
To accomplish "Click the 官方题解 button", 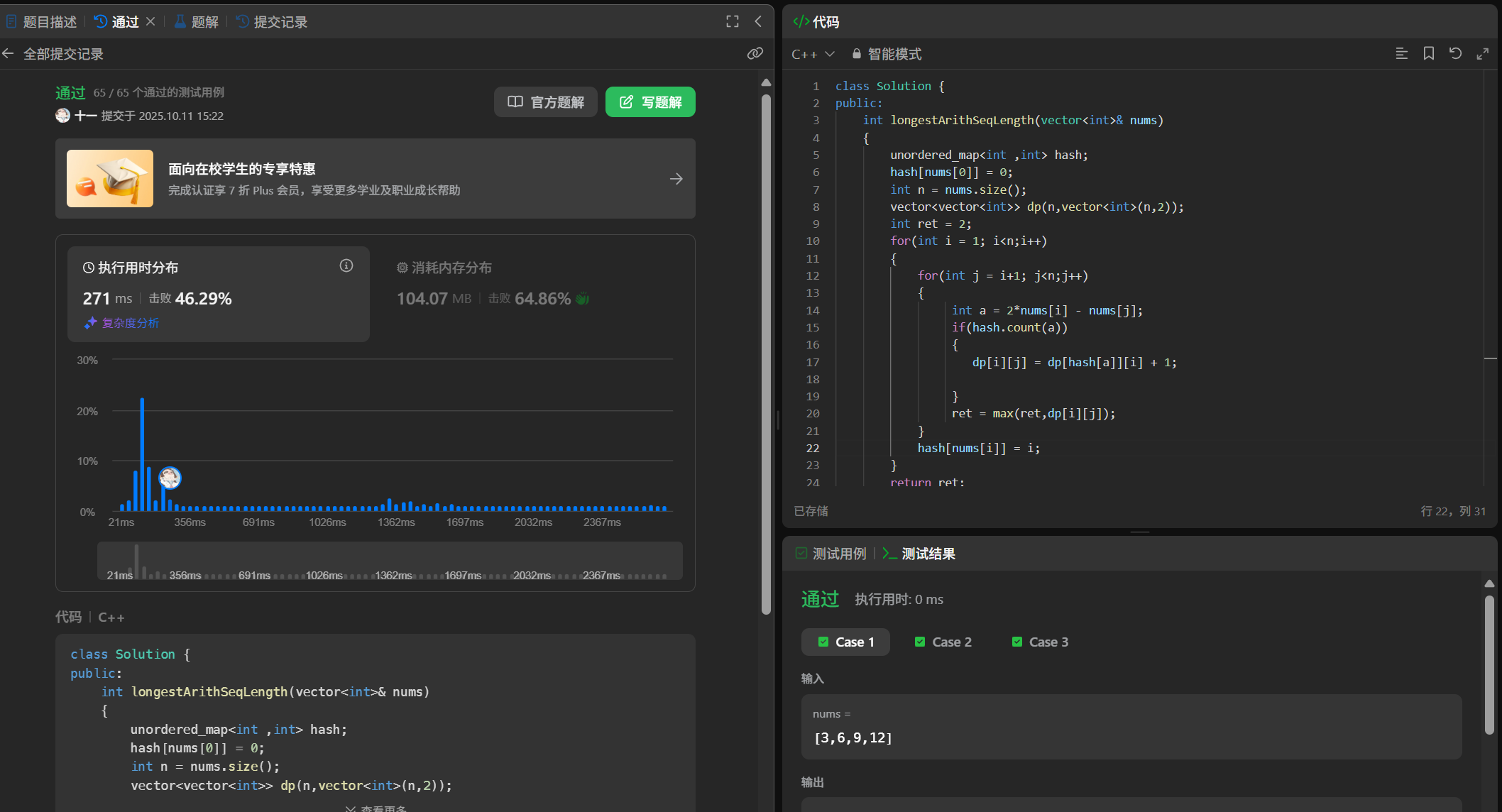I will click(545, 102).
